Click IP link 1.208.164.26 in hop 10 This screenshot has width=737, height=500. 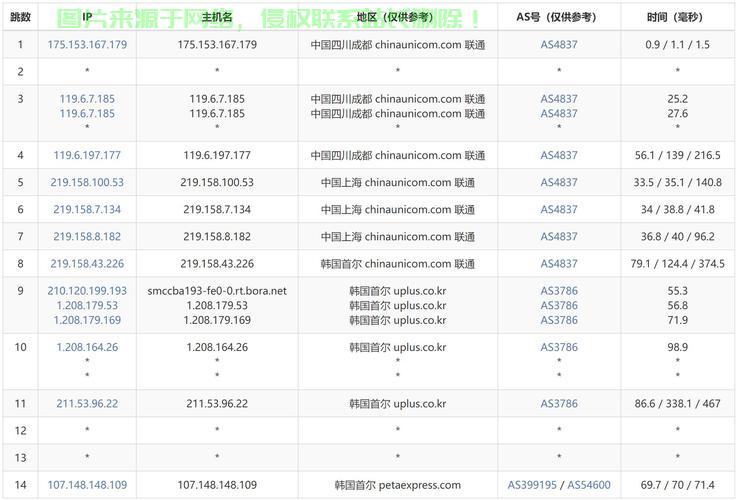tap(87, 347)
